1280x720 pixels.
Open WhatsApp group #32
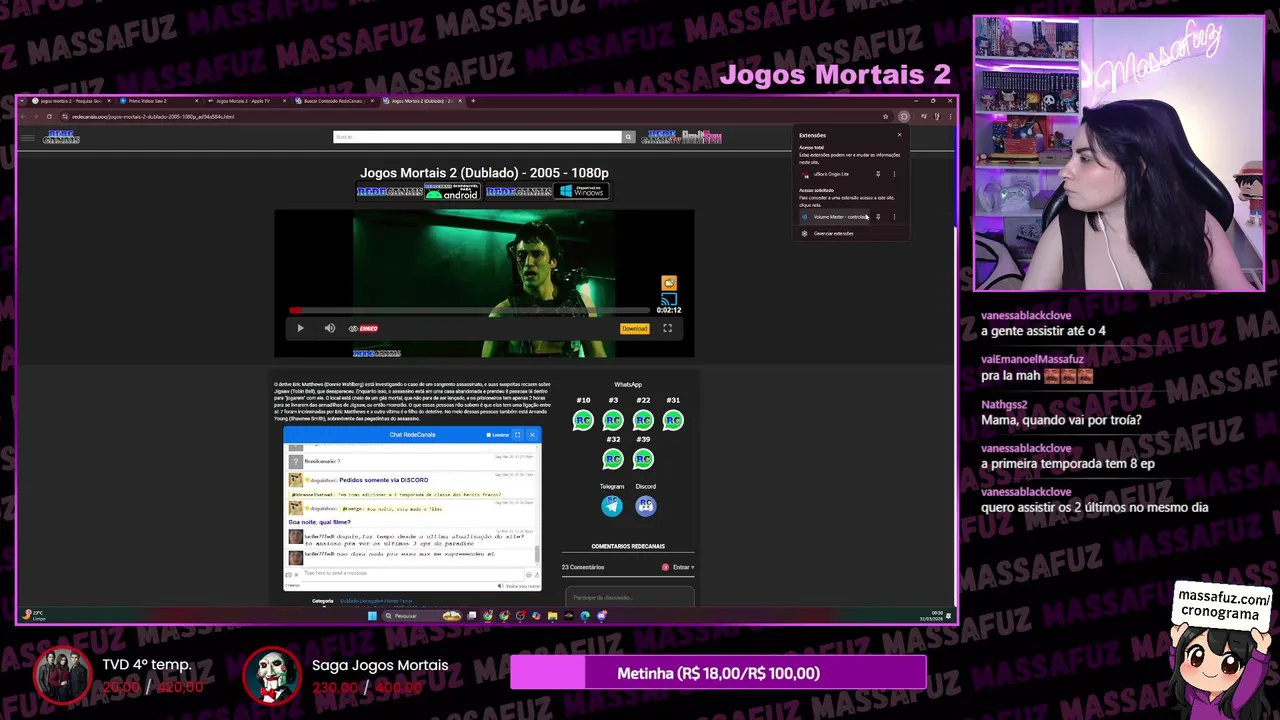click(x=613, y=459)
